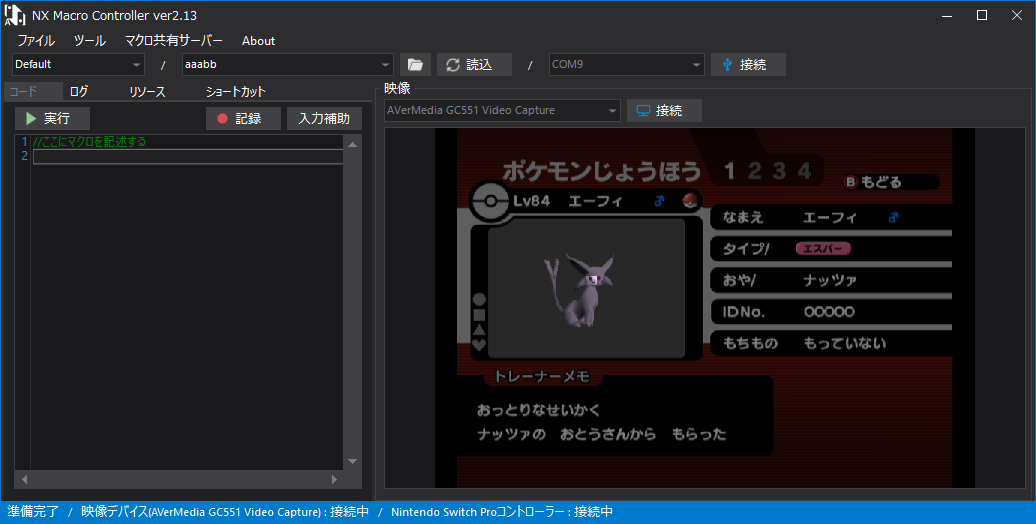
Task: Click the editor scroll left arrow
Action: [x=24, y=479]
